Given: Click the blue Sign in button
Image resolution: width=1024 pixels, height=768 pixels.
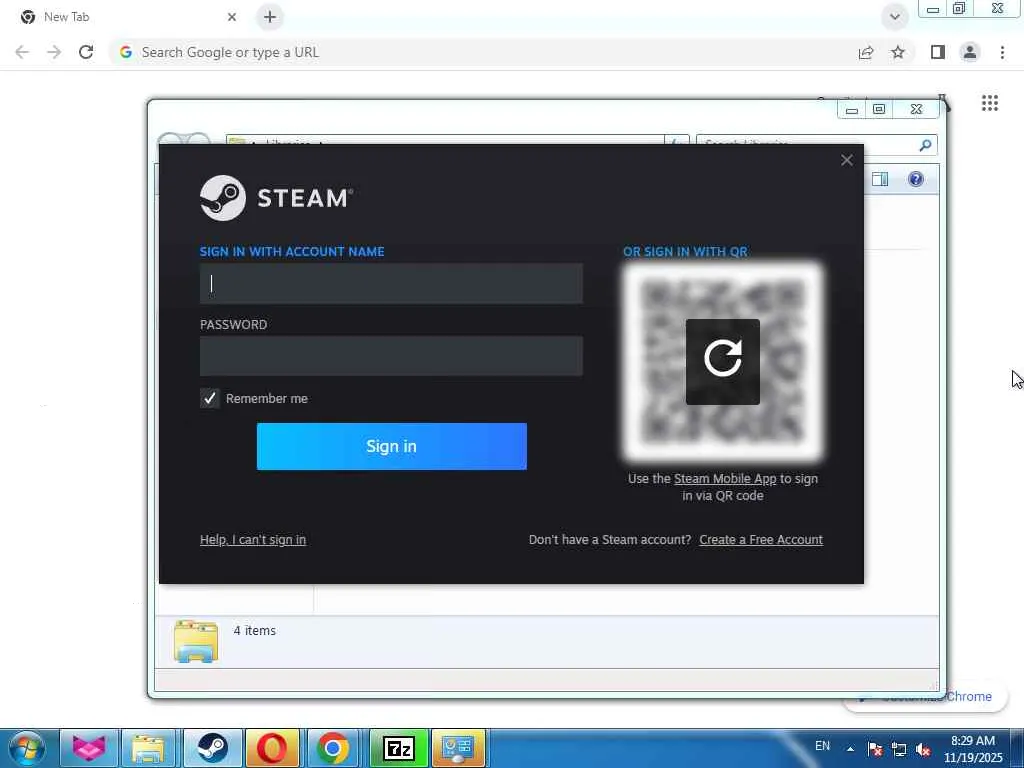Looking at the screenshot, I should [391, 446].
